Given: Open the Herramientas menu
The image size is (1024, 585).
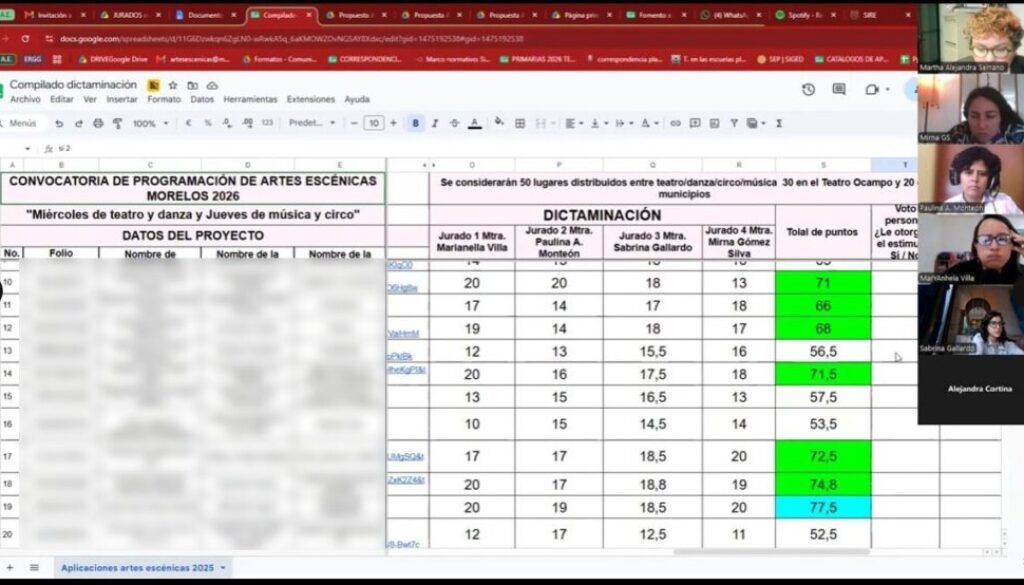Looking at the screenshot, I should click(250, 99).
